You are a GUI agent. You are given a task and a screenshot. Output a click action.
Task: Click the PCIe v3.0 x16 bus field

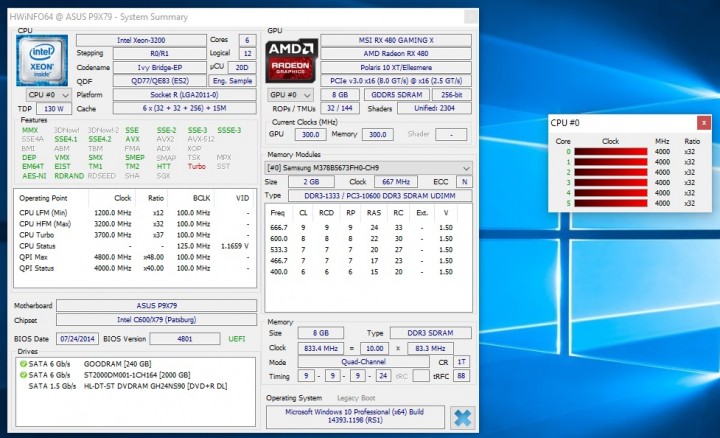396,81
